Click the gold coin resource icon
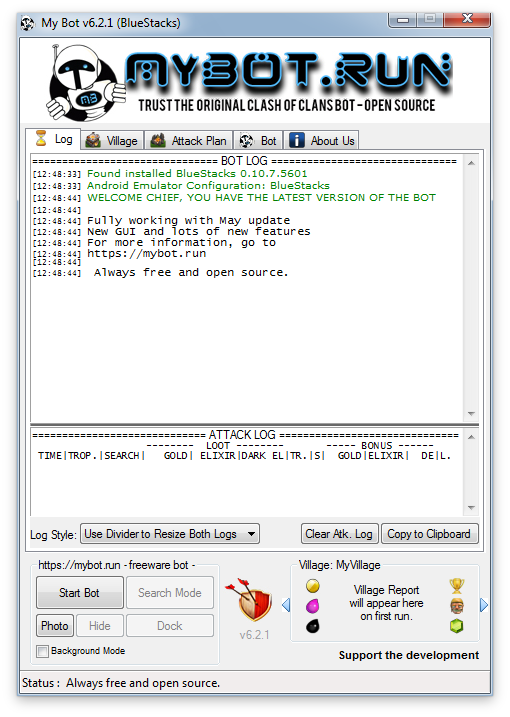 (x=312, y=586)
